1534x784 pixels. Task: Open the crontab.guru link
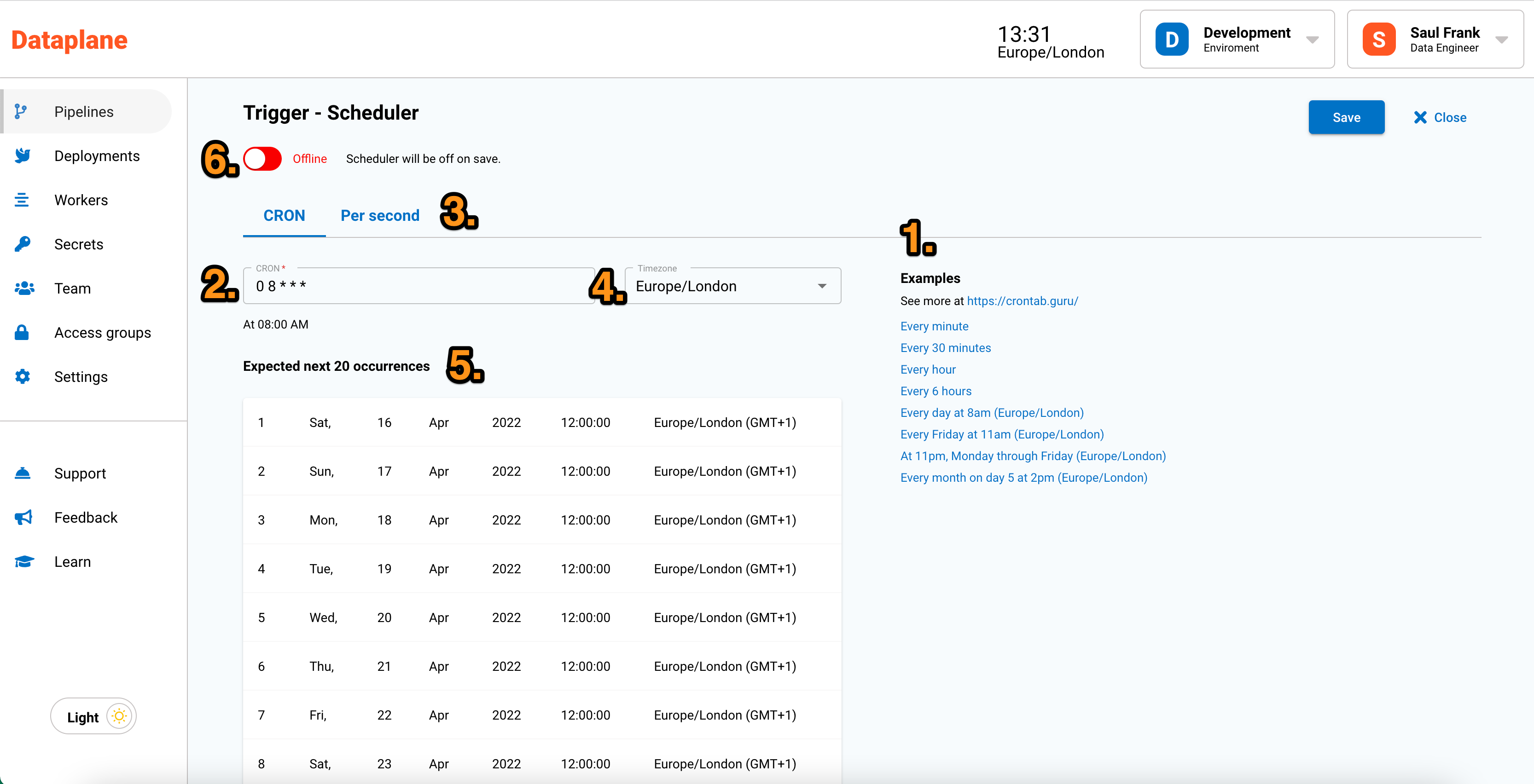1022,300
